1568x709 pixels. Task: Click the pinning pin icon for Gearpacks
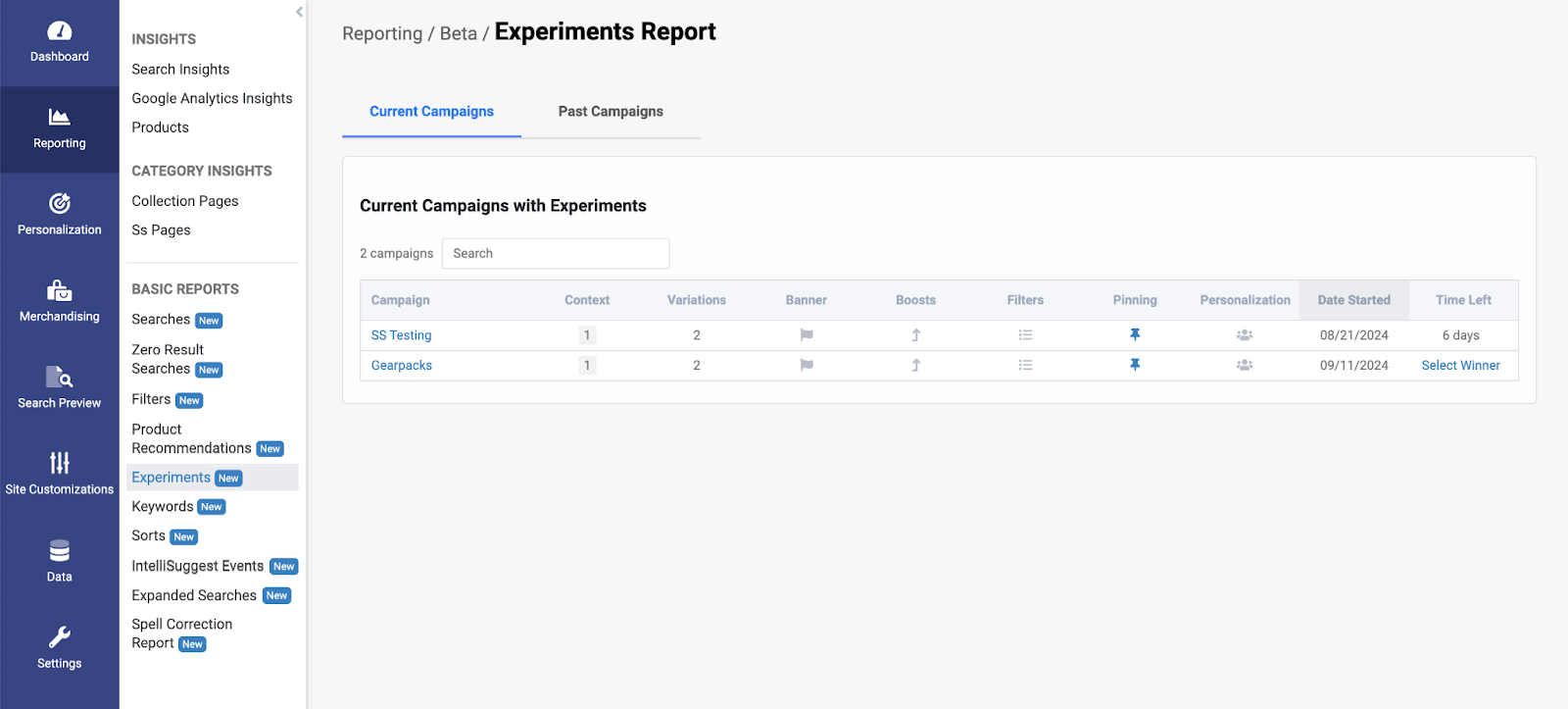[x=1135, y=365]
